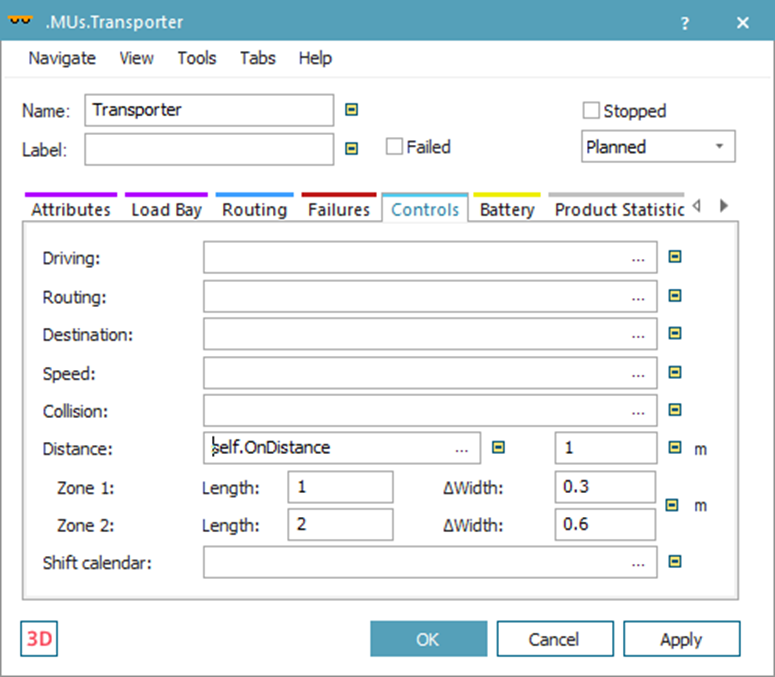Click the Cancel button
The height and width of the screenshot is (677, 775).
(554, 639)
